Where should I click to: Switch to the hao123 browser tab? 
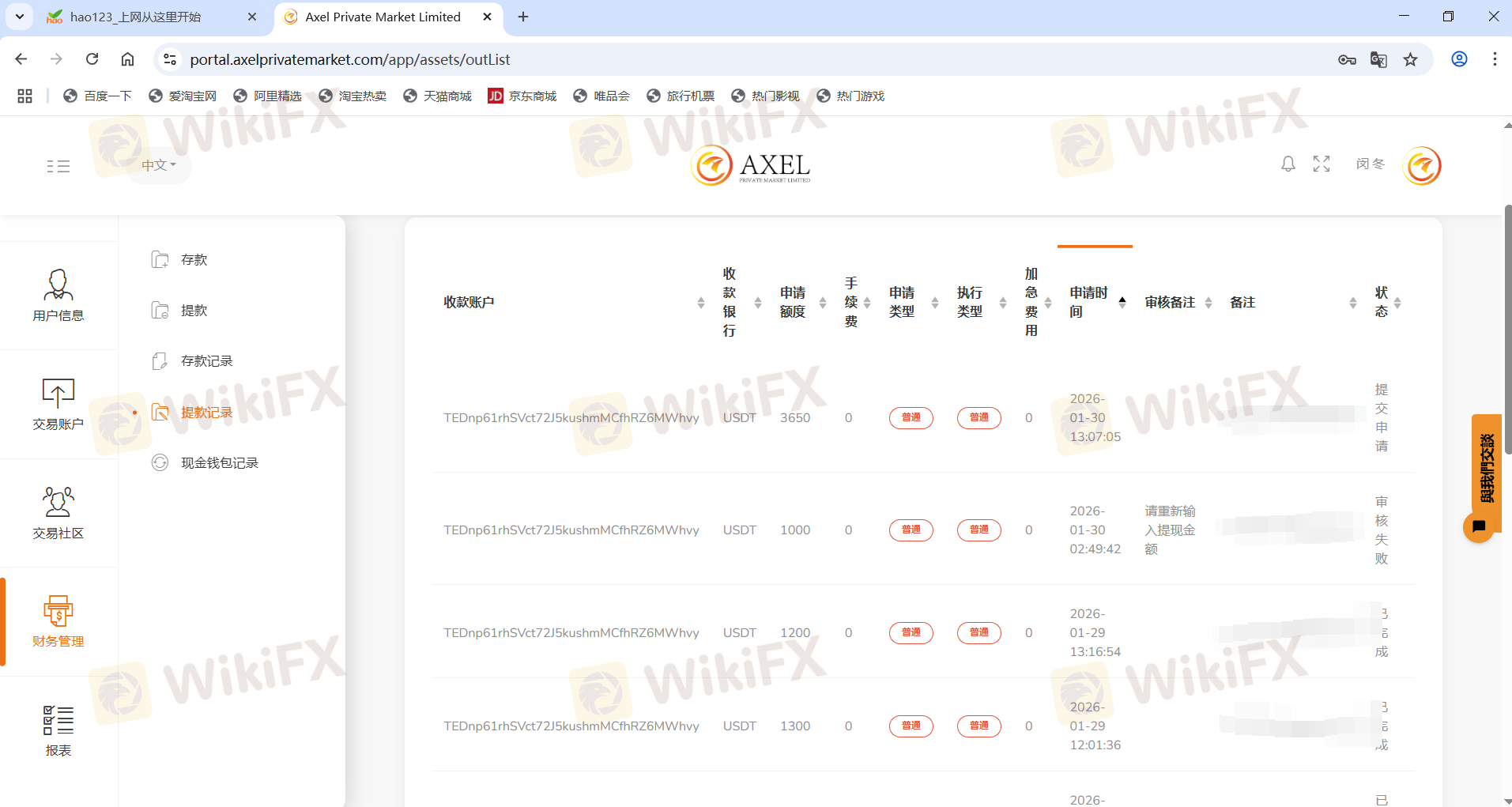coord(135,17)
